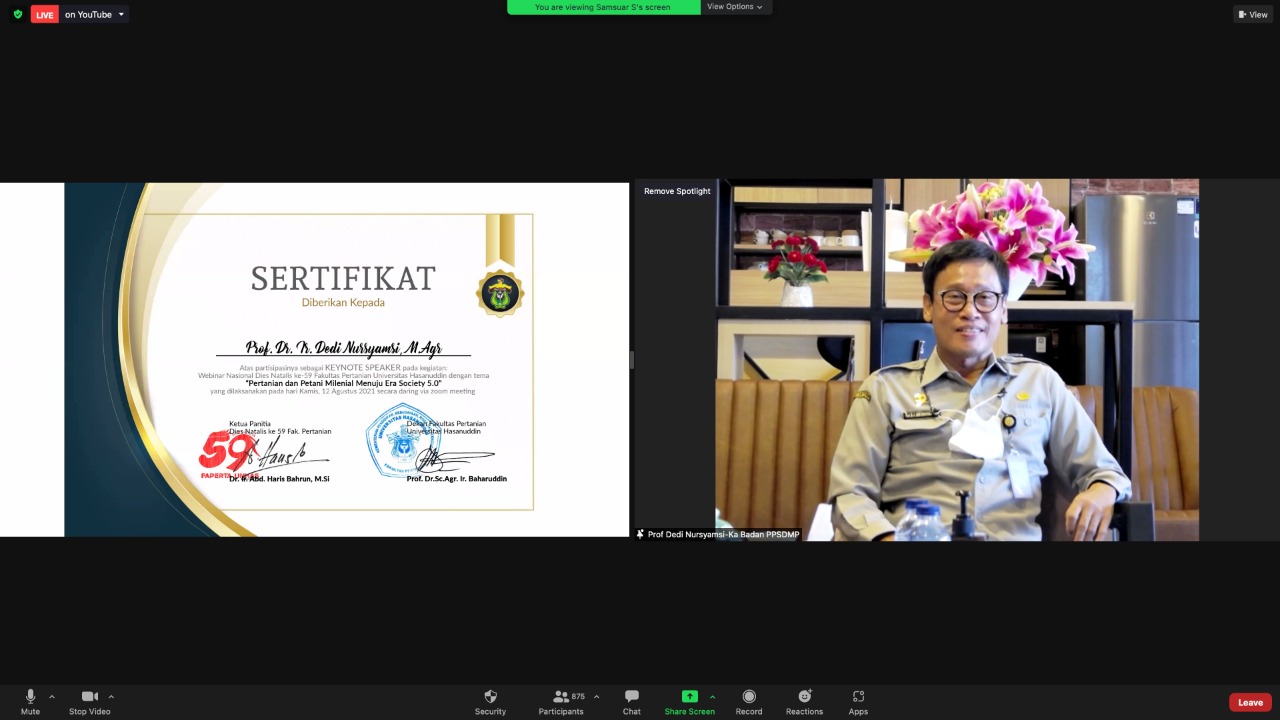The width and height of the screenshot is (1280, 720).
Task: Change layout using View button
Action: (1253, 14)
